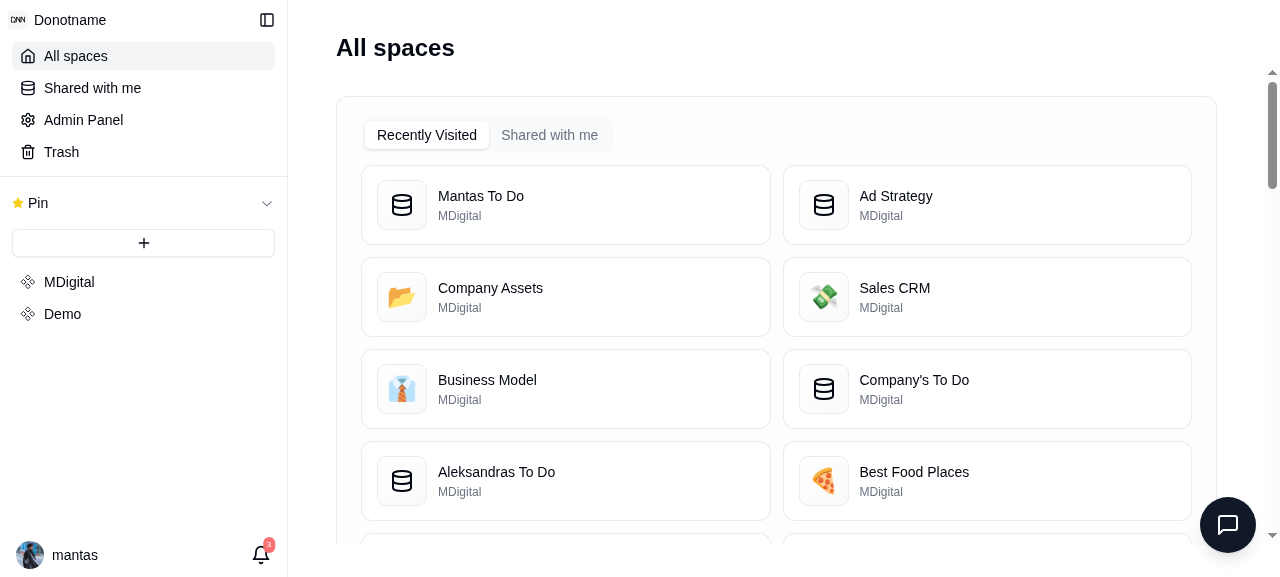1280x577 pixels.
Task: Click the Business Model shirt-and-tie icon
Action: (402, 389)
